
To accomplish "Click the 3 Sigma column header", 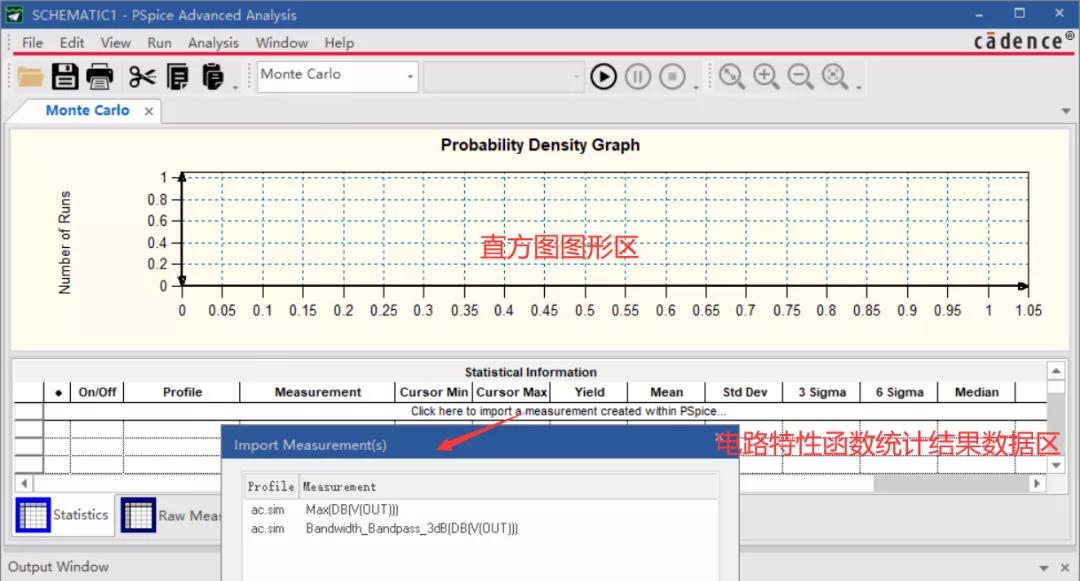I will coord(822,392).
